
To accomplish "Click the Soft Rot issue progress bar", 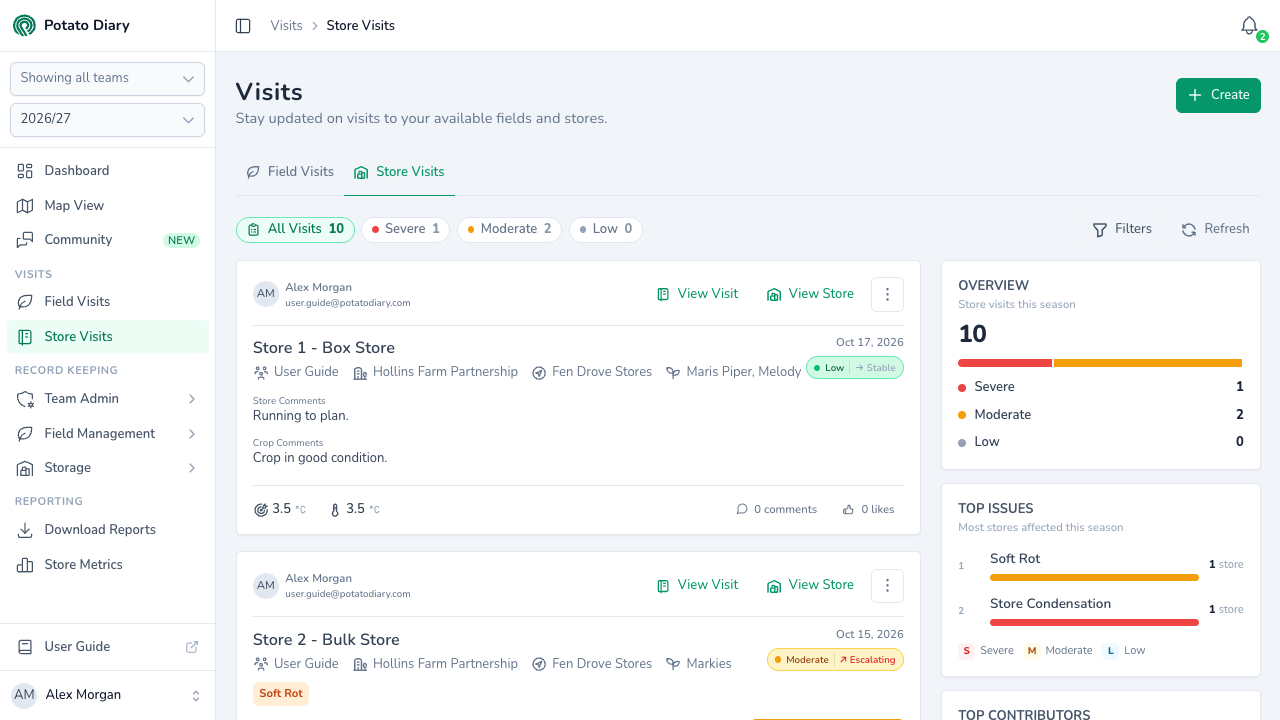I will pos(1094,578).
